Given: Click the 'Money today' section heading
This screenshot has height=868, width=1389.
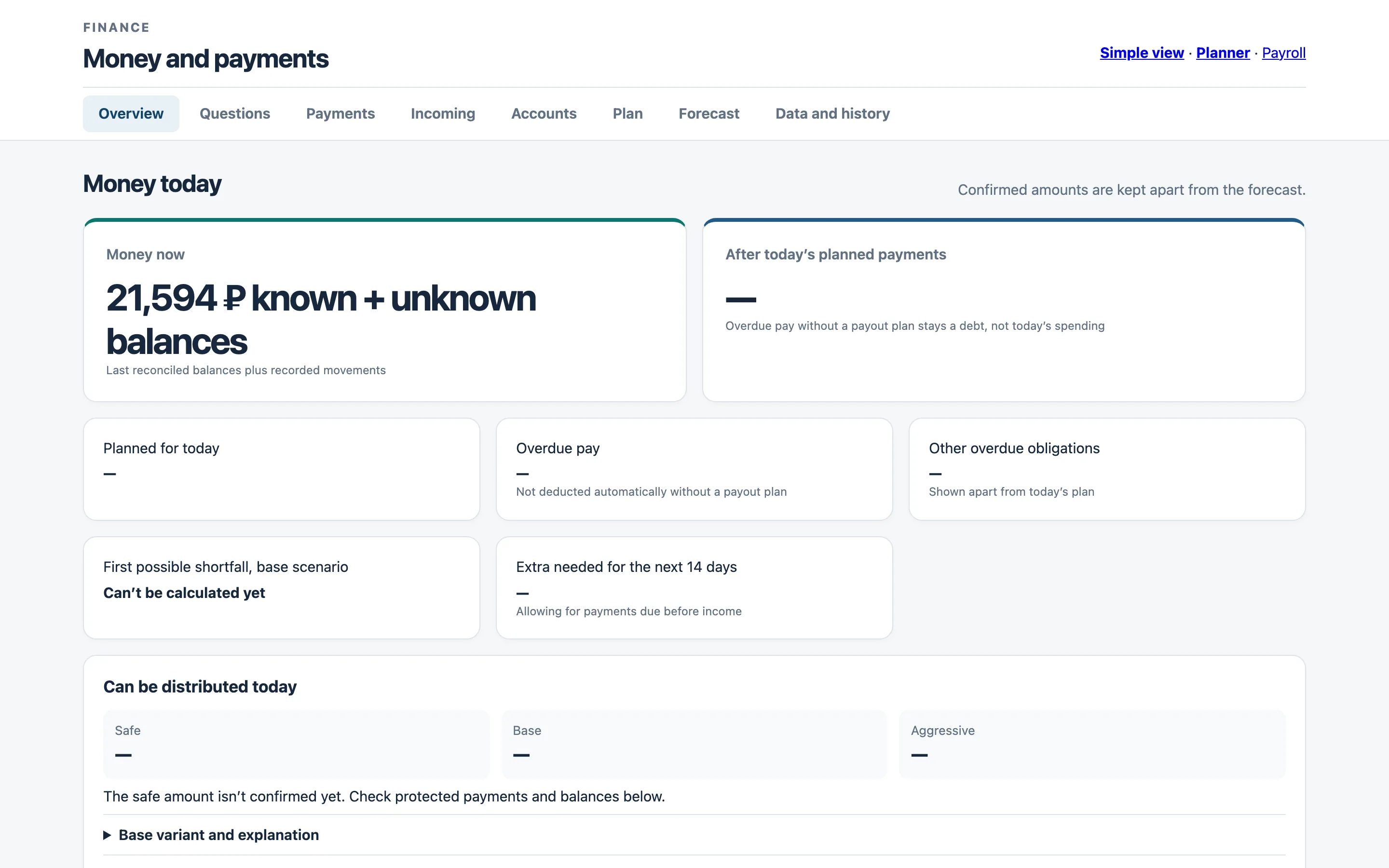Looking at the screenshot, I should click(152, 184).
